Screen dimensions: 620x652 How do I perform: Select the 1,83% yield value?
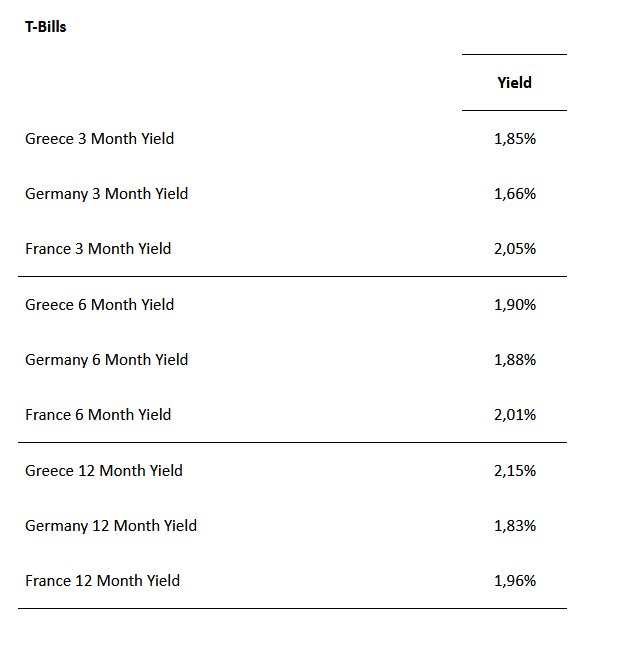[515, 526]
